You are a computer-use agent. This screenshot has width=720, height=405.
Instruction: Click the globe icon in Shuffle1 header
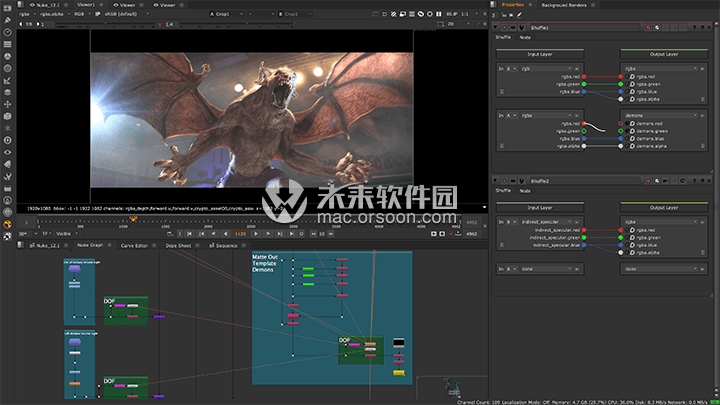click(x=657, y=28)
